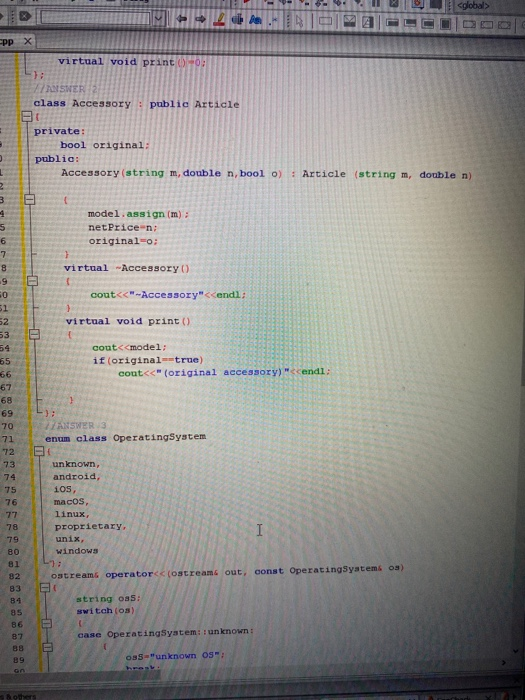Click the "(original accessory)" string line
This screenshot has width=525, height=700.
[x=224, y=372]
